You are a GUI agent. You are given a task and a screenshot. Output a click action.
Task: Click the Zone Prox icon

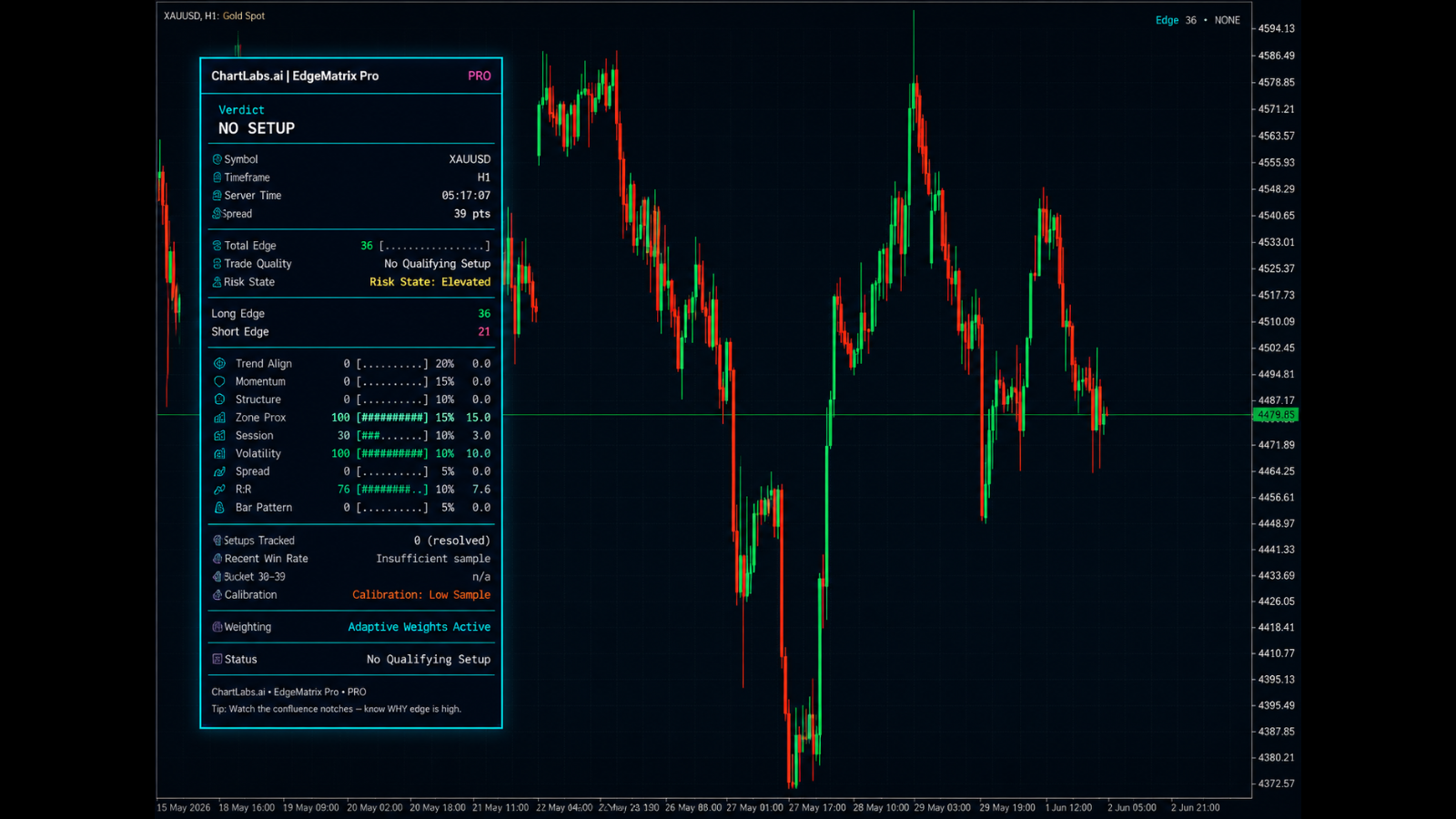point(219,418)
